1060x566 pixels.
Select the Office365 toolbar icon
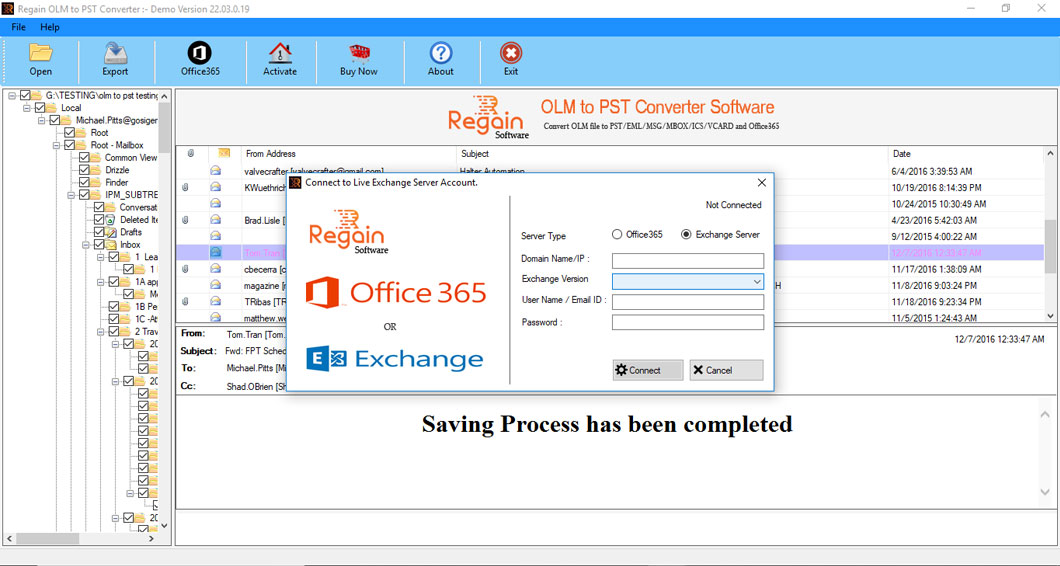199,53
